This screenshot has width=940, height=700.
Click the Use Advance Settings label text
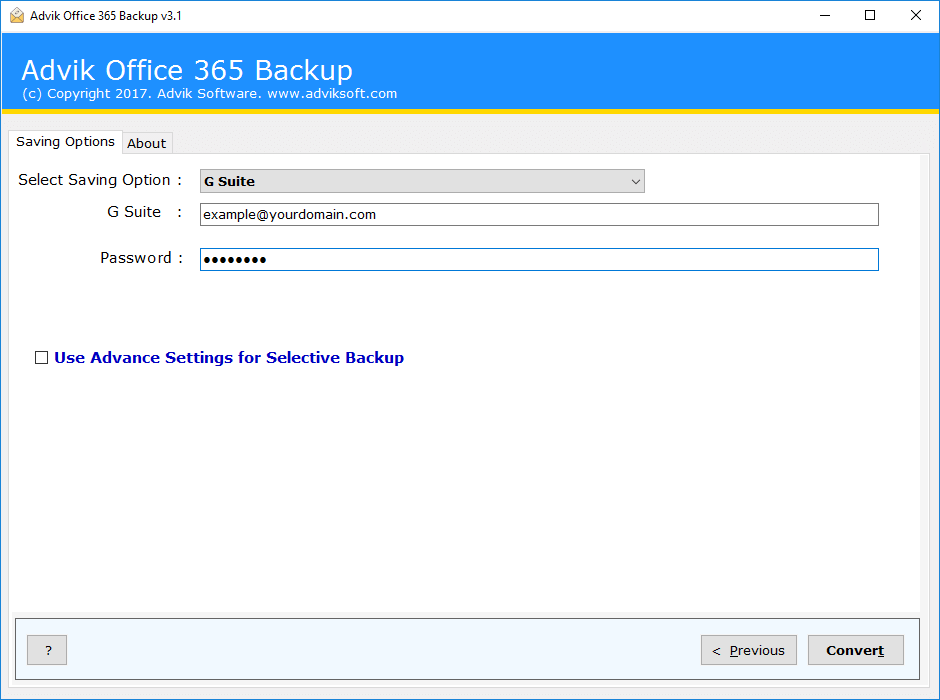[x=229, y=358]
